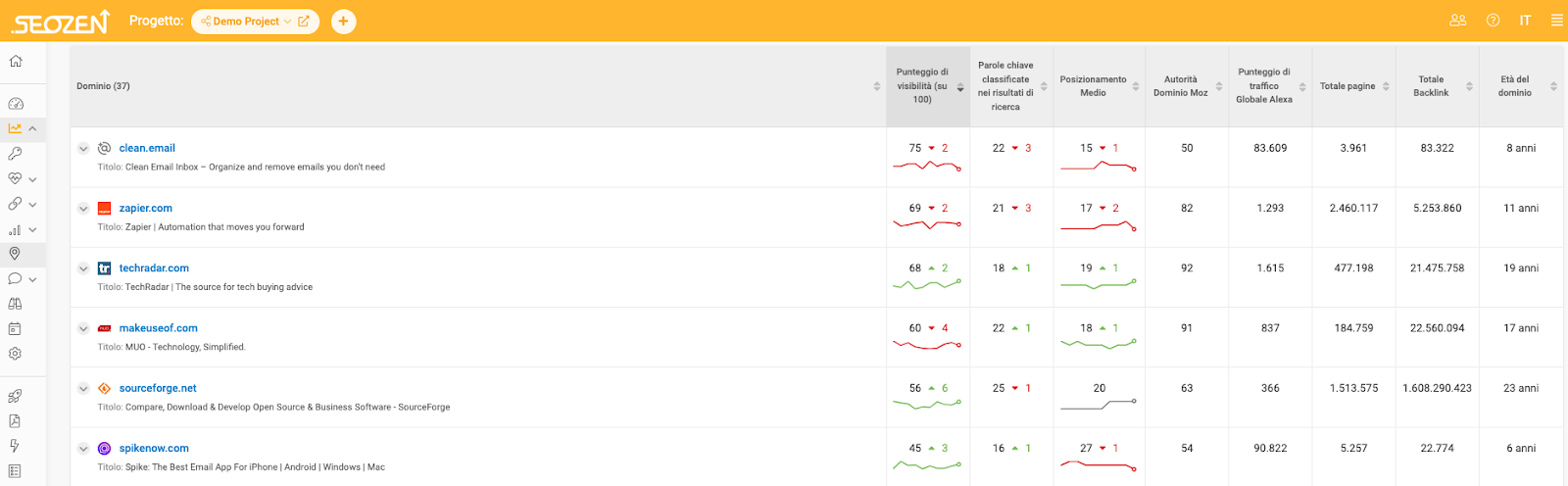Expand the spikenow.com row

coord(83,449)
